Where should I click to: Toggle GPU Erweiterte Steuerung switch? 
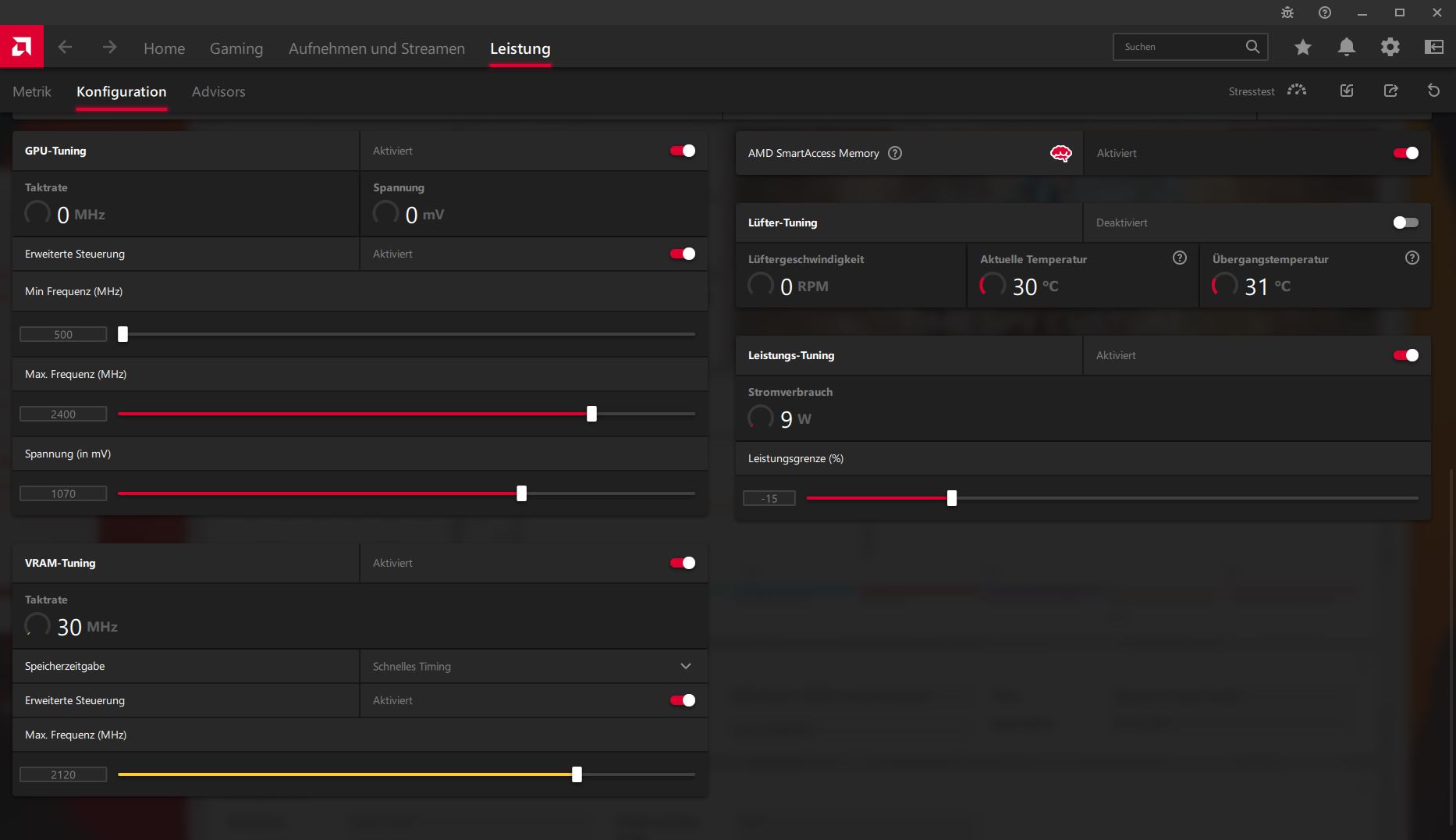click(683, 254)
